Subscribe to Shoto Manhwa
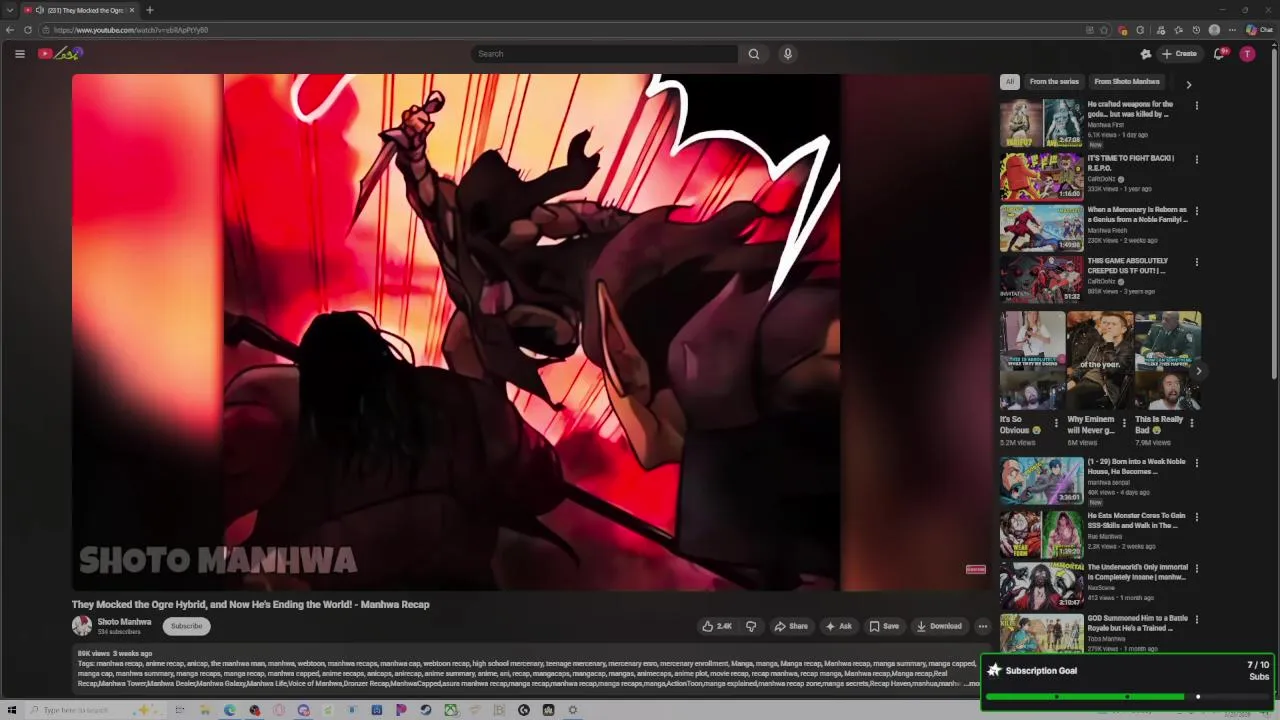The image size is (1280, 720). point(186,626)
